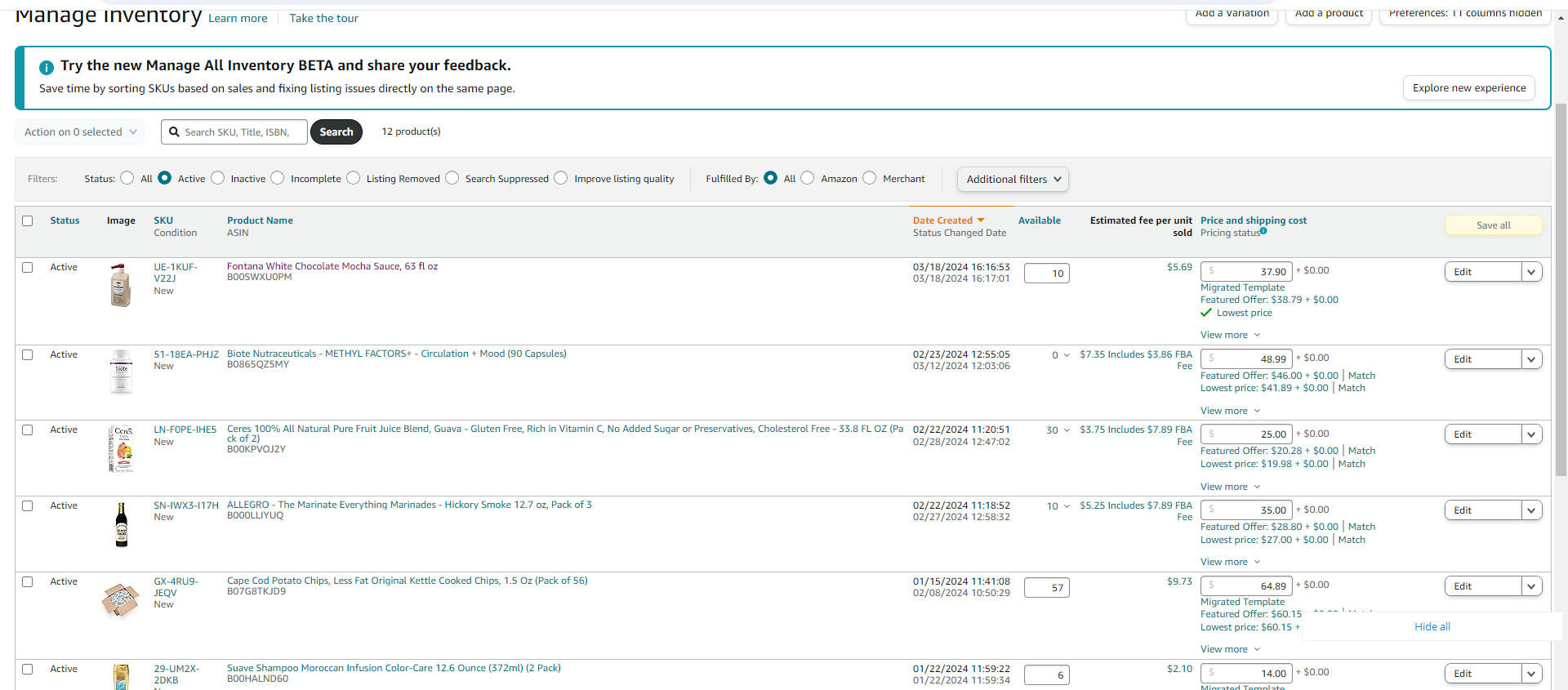Expand available quantity for Ceres juice row
The width and height of the screenshot is (1568, 690).
click(x=1058, y=430)
